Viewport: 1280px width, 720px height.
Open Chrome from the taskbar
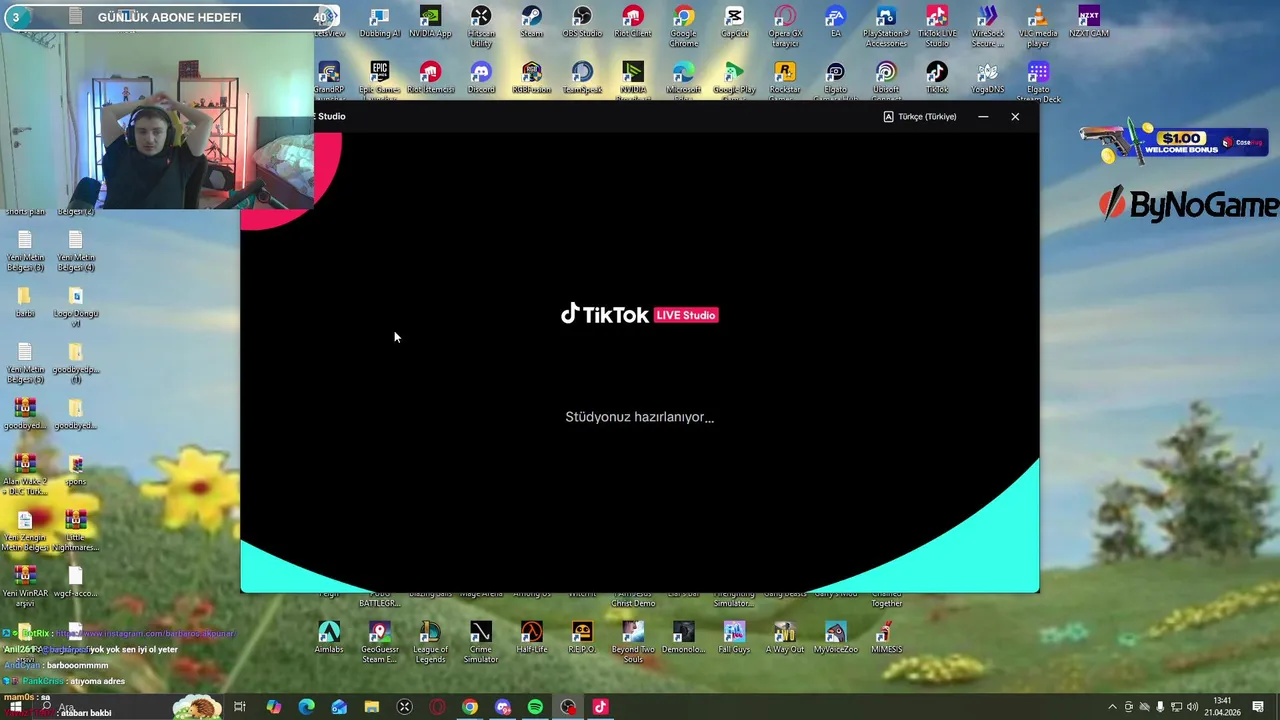click(470, 707)
